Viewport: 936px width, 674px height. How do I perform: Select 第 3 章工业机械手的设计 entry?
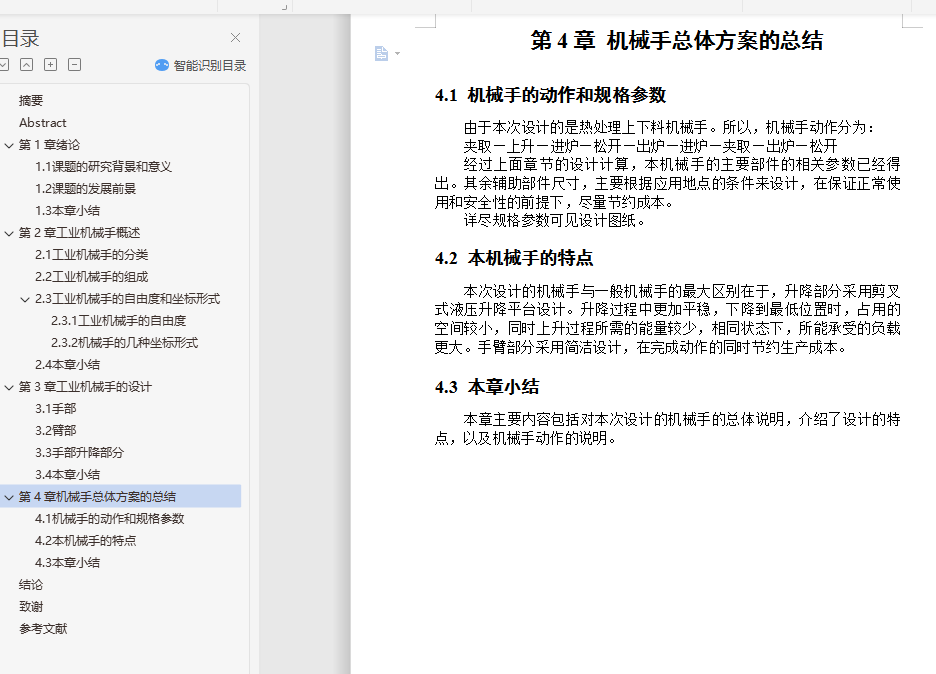coord(85,387)
